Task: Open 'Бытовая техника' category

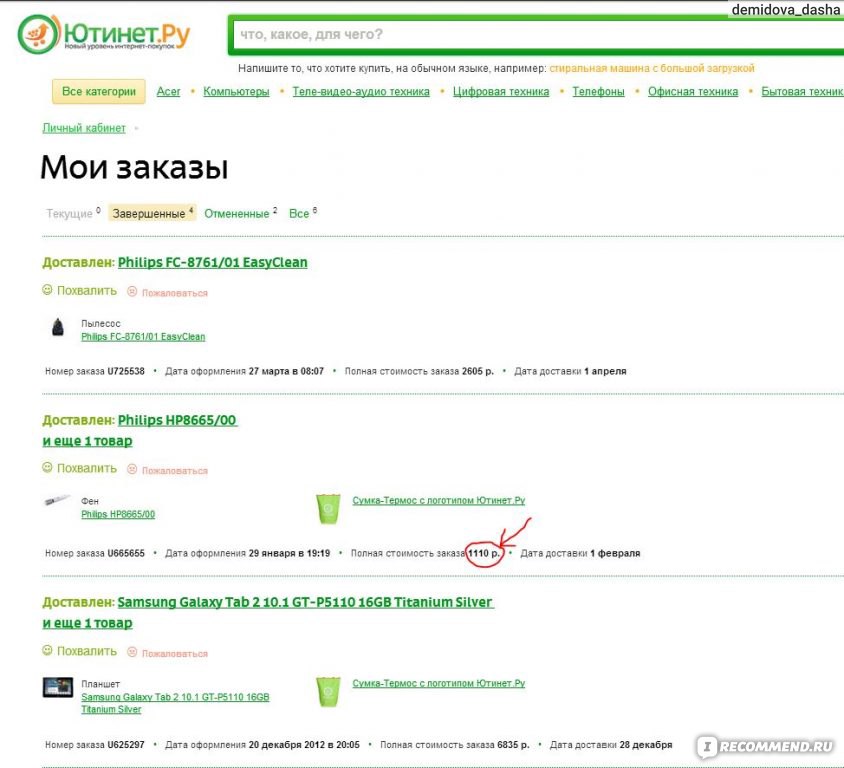Action: 803,91
